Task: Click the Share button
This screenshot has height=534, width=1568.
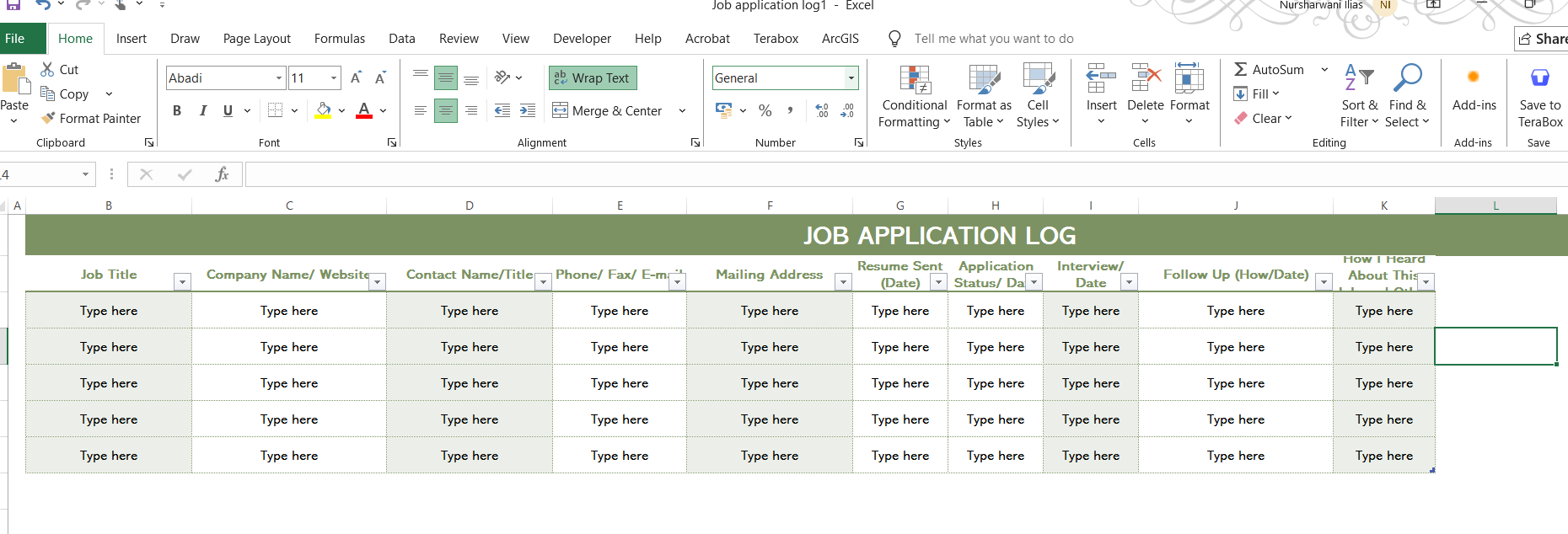Action: [1542, 39]
